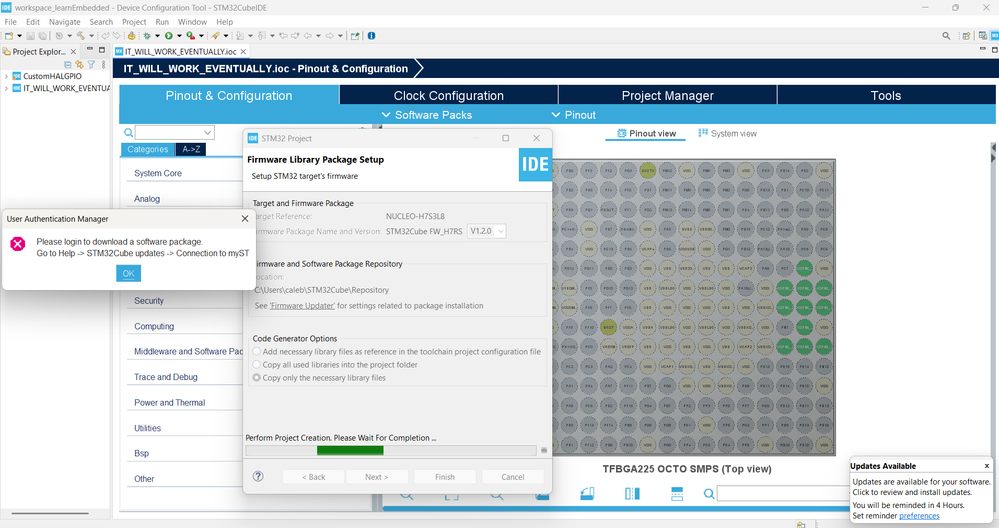This screenshot has height=528, width=999.
Task: Open Project Explorer filter icon
Action: tap(91, 64)
